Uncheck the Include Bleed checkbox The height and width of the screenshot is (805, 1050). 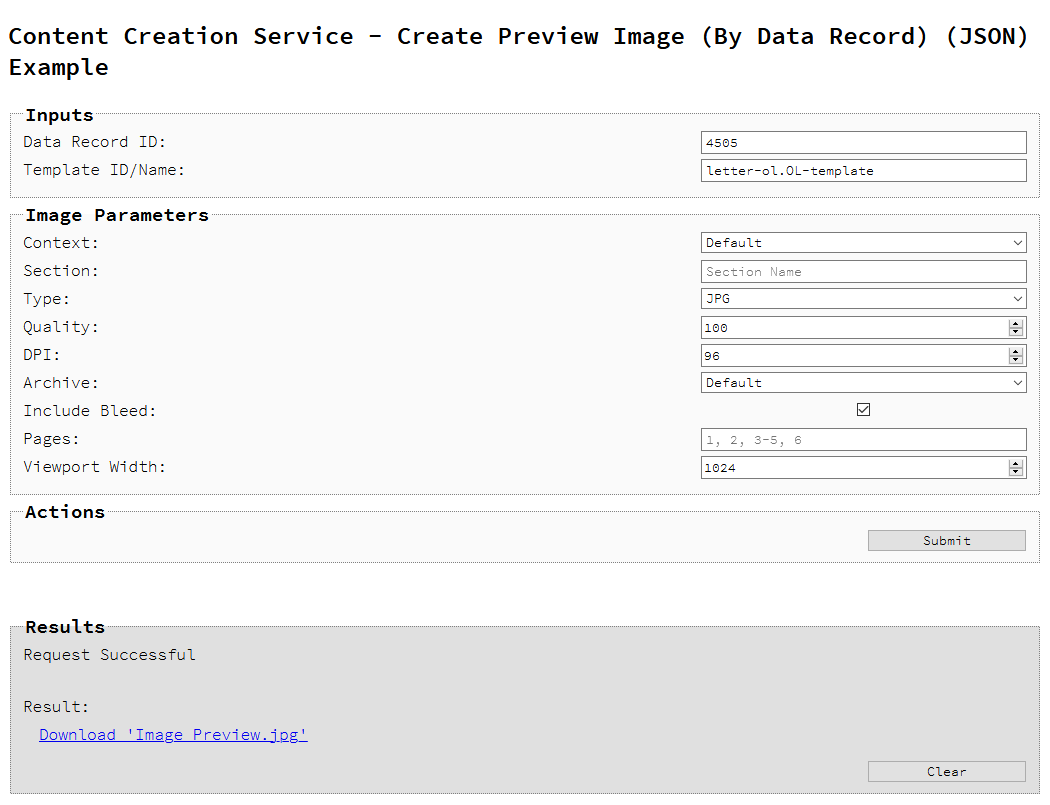(x=863, y=410)
